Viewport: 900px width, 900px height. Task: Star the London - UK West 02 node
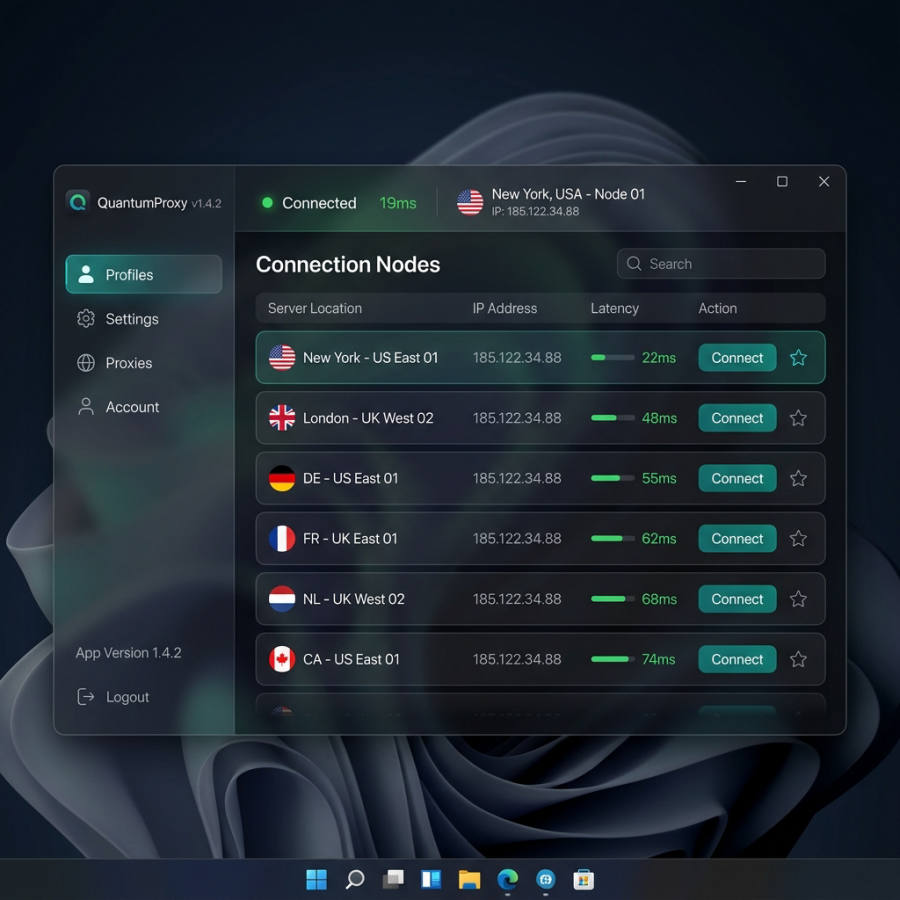(798, 418)
